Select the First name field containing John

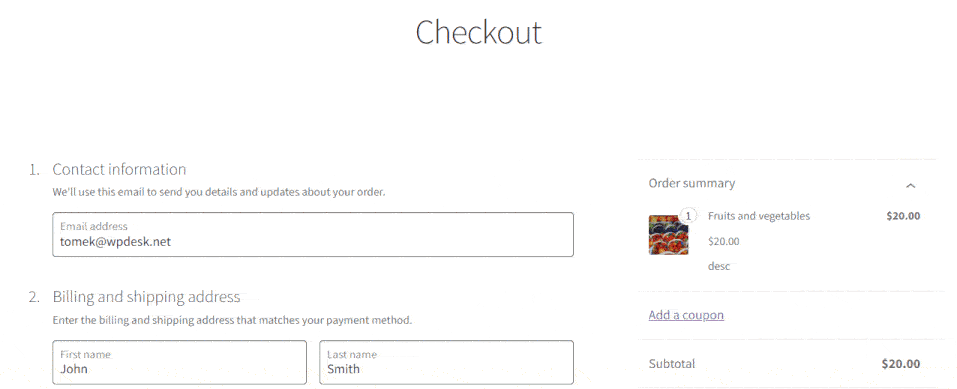[179, 362]
